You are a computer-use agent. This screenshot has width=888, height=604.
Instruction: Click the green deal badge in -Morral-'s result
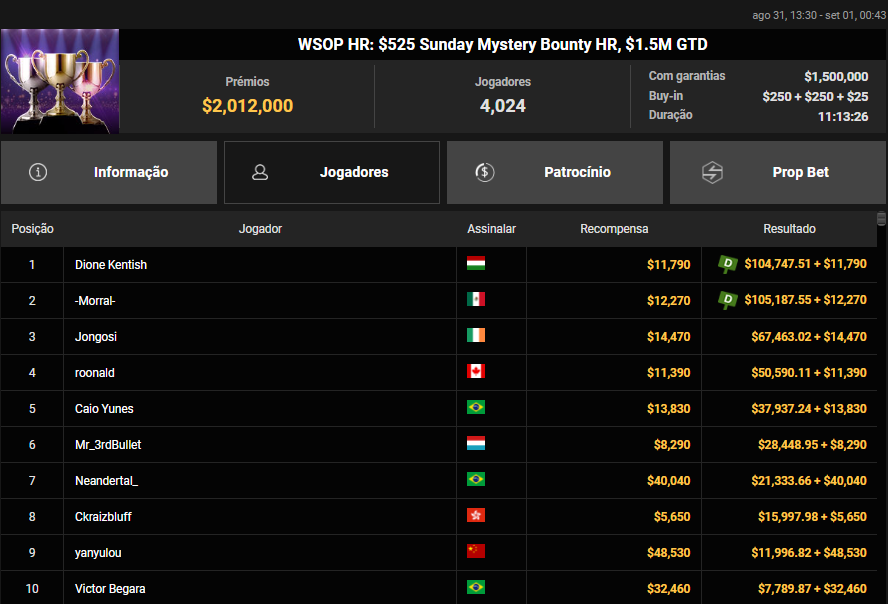(728, 300)
